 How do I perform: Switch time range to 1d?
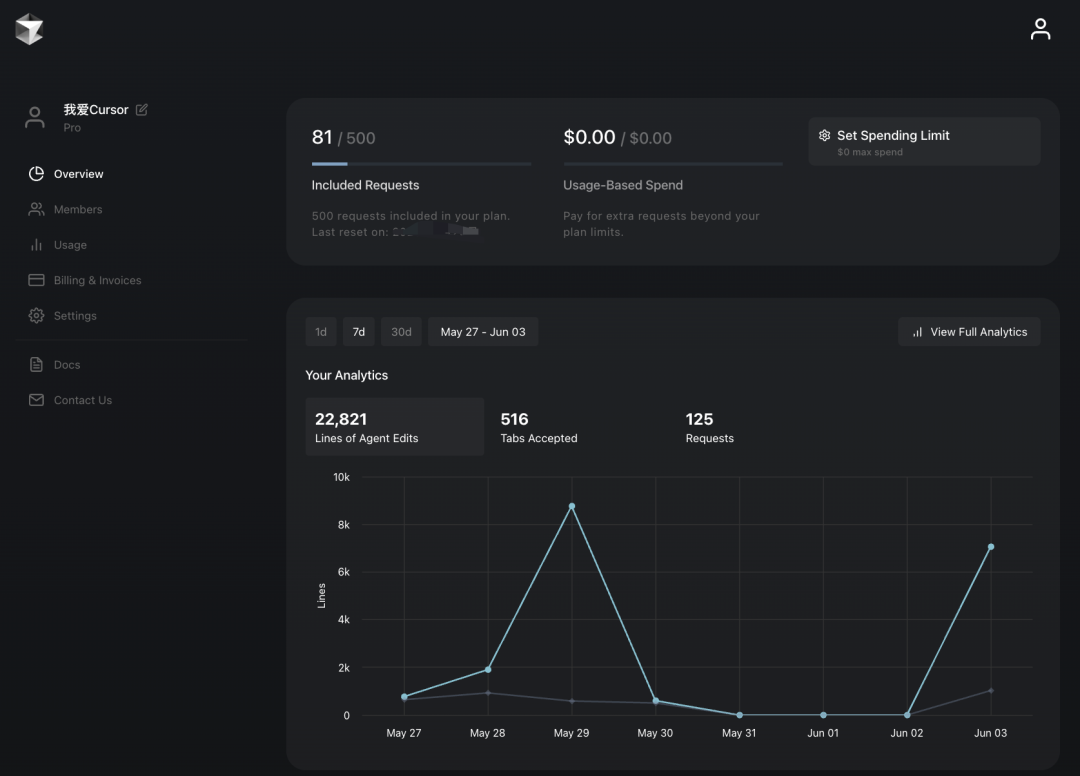[321, 332]
